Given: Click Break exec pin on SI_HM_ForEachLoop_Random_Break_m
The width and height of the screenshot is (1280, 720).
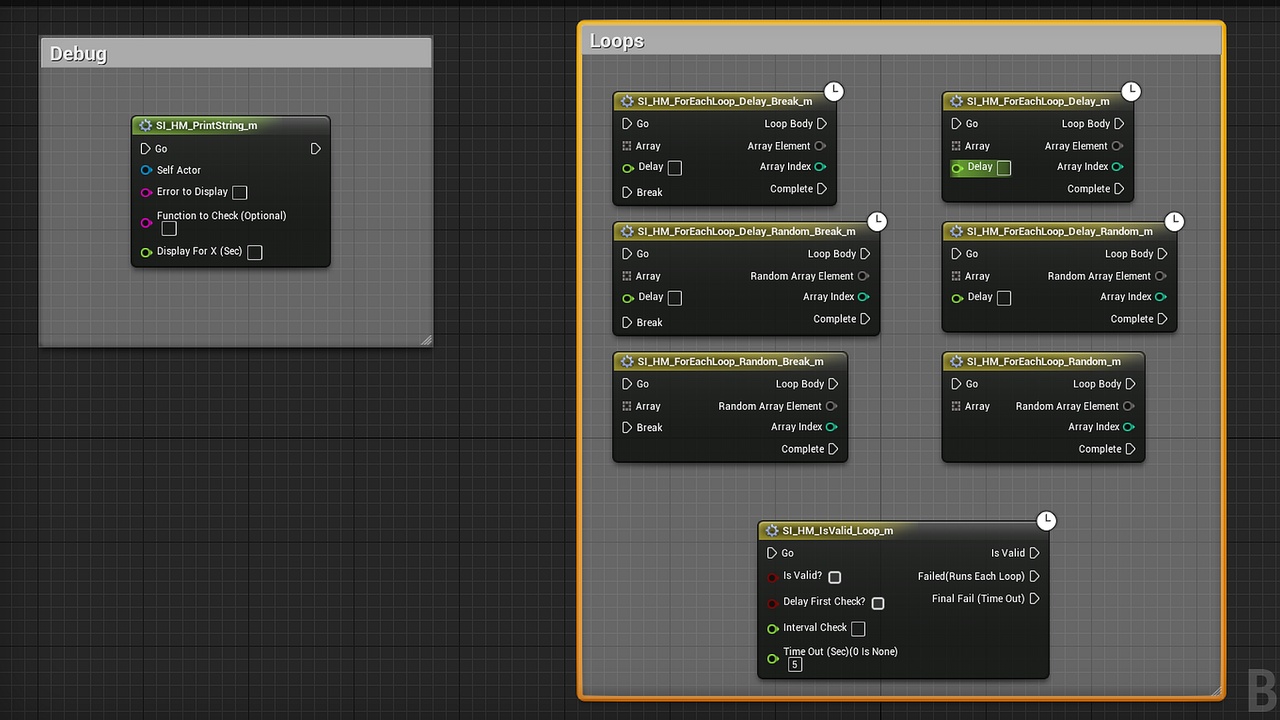Looking at the screenshot, I should coord(627,427).
